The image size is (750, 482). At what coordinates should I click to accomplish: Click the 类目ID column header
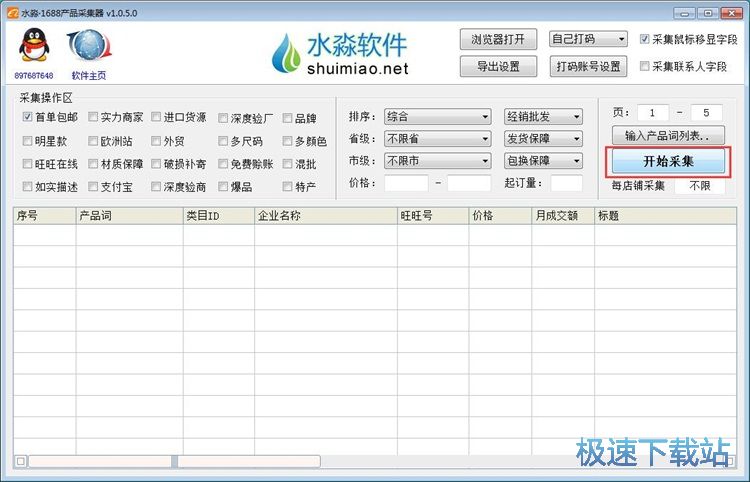219,216
